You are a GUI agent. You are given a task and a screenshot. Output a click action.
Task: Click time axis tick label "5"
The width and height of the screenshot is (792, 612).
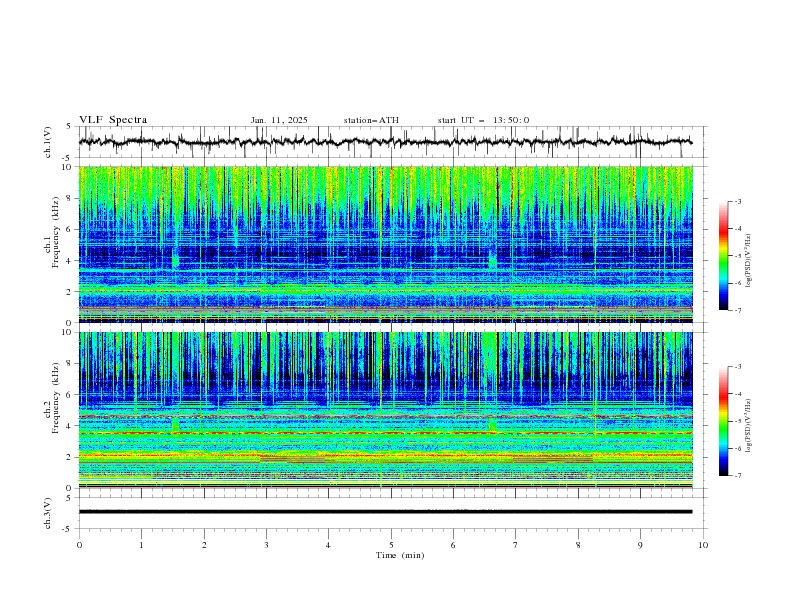coord(391,545)
